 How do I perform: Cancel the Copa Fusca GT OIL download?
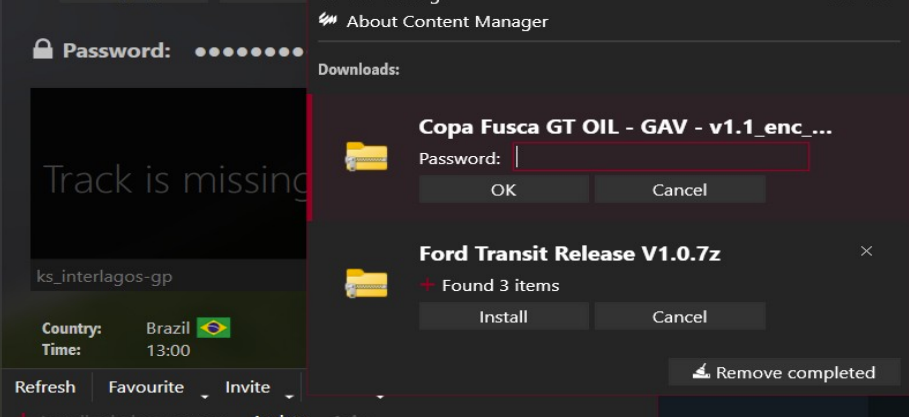pyautogui.click(x=679, y=189)
